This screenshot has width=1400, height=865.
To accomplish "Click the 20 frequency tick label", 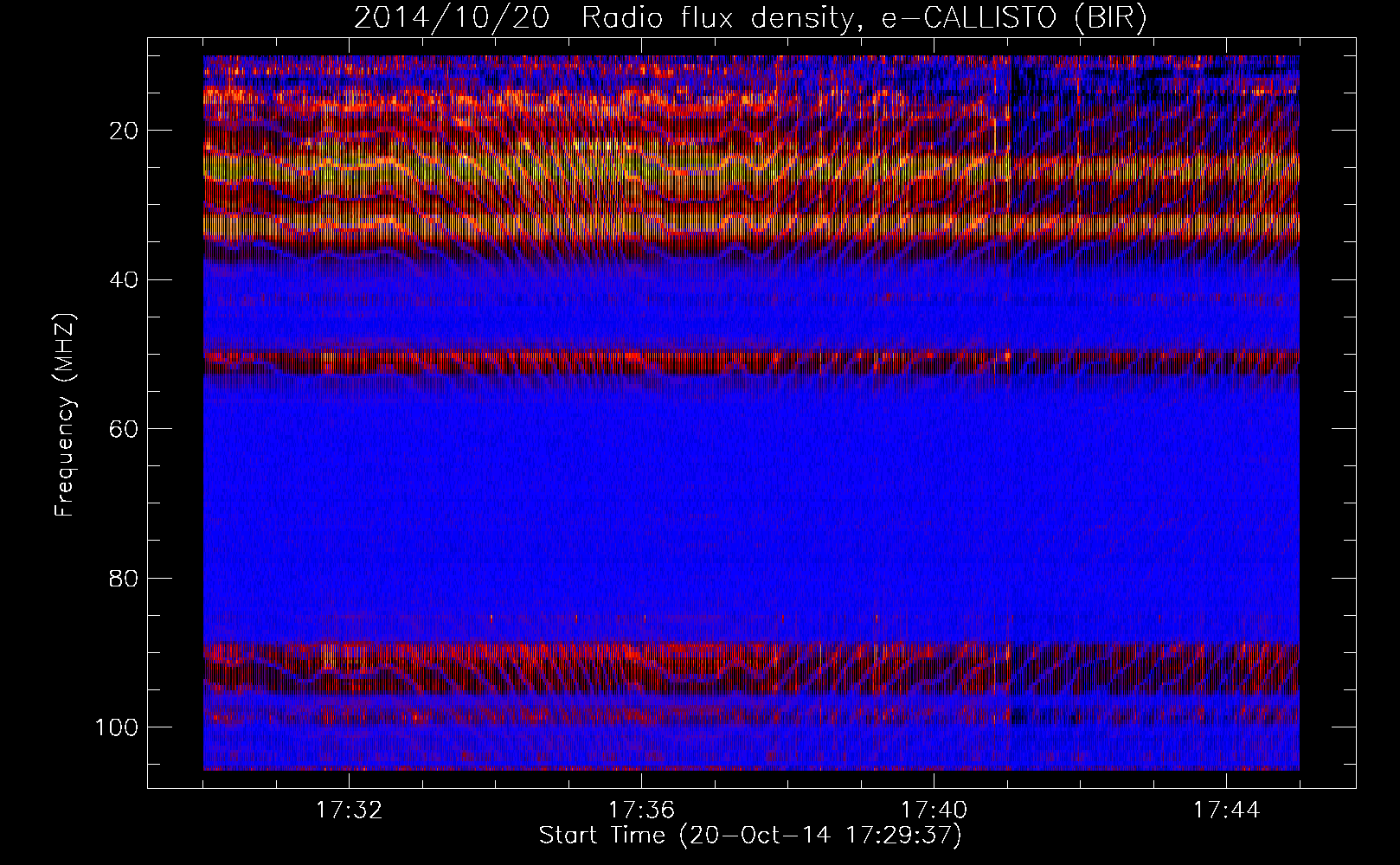I will 125,131.
